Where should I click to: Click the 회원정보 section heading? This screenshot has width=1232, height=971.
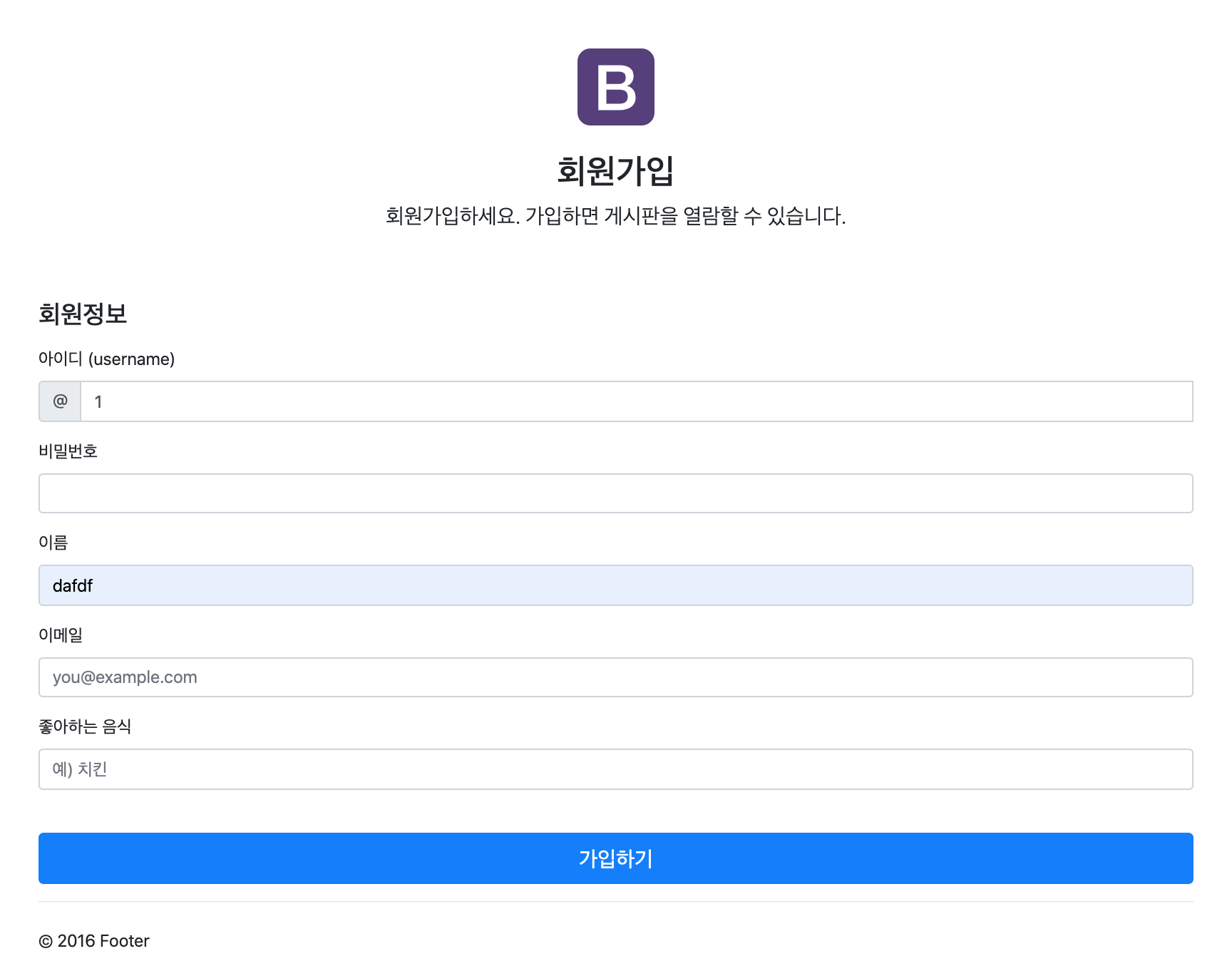tap(83, 314)
